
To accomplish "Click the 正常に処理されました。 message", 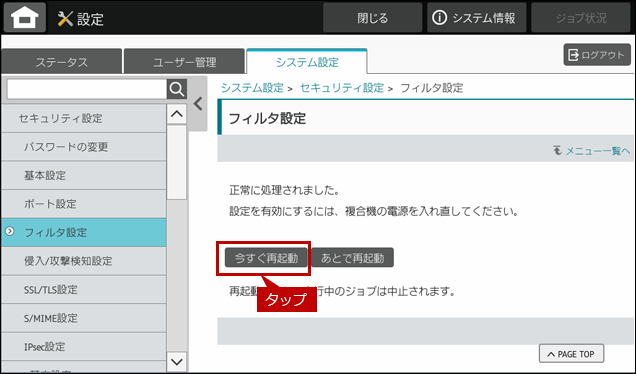I will pyautogui.click(x=284, y=190).
